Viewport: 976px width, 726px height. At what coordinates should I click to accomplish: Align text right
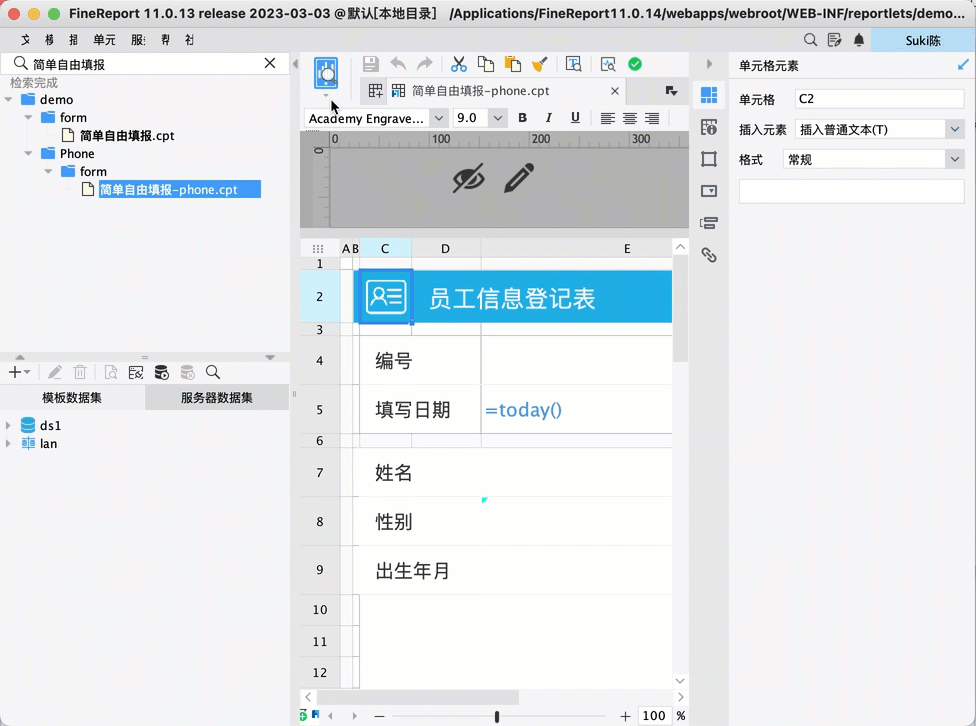[x=652, y=118]
